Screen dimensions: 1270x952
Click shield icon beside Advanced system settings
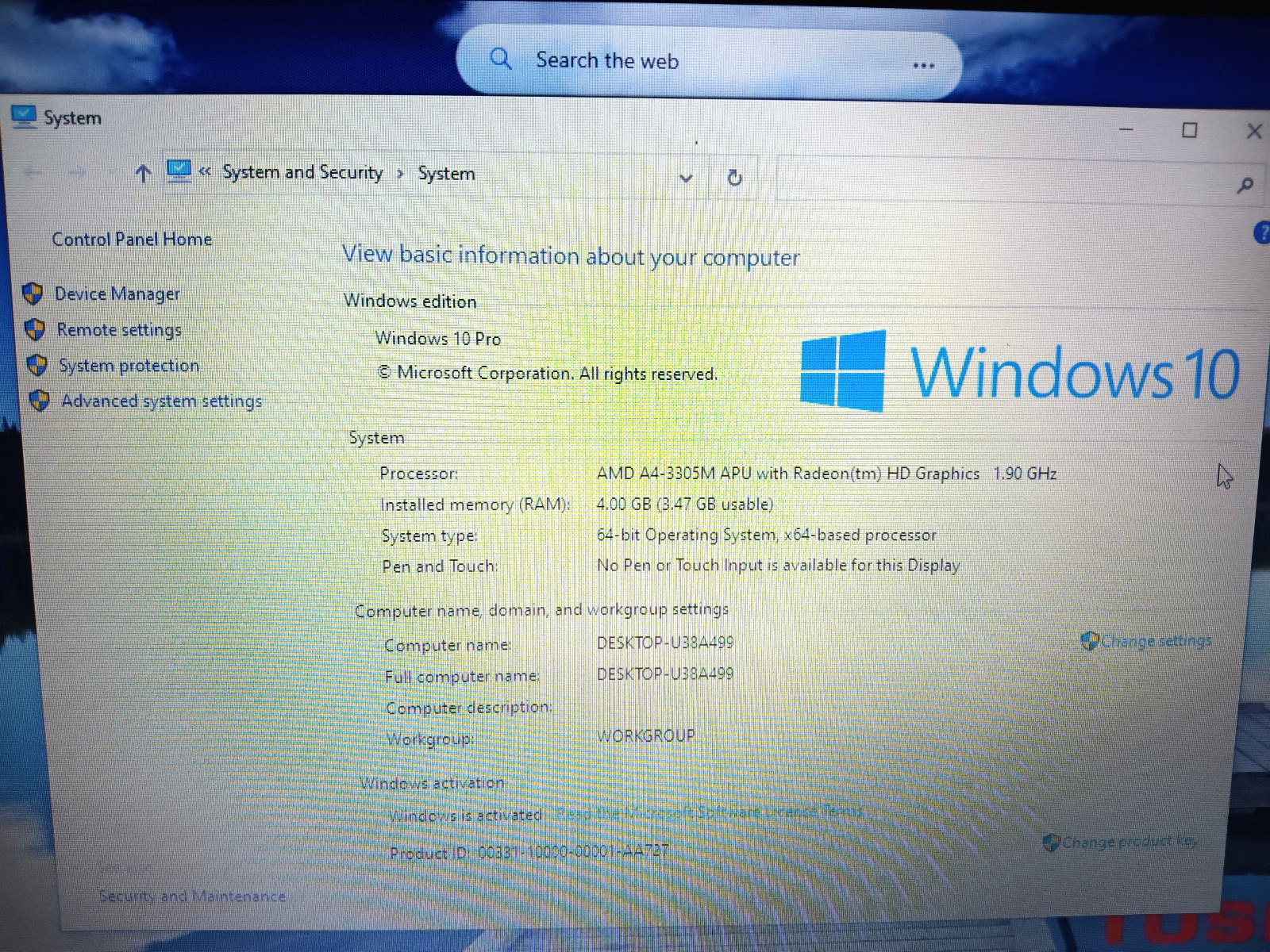click(x=40, y=401)
